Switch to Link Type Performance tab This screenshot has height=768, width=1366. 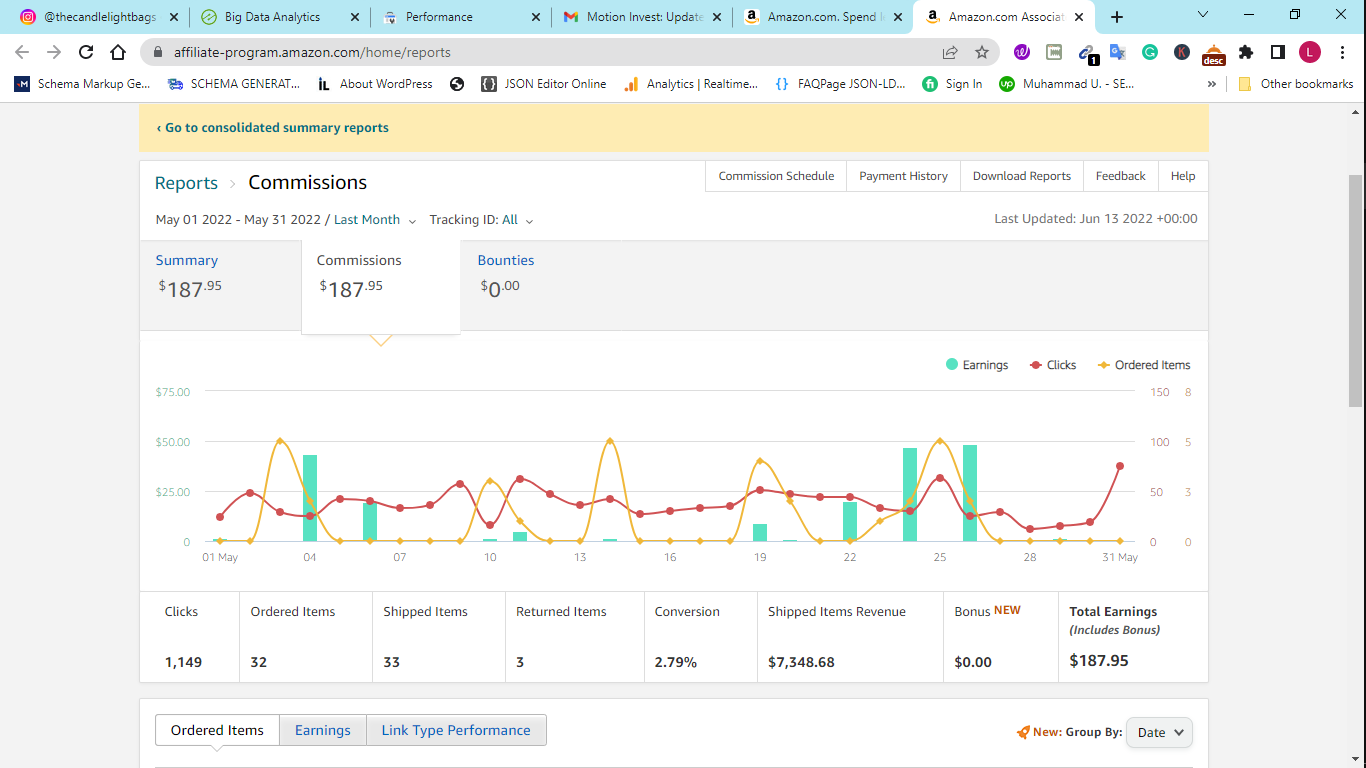(456, 730)
